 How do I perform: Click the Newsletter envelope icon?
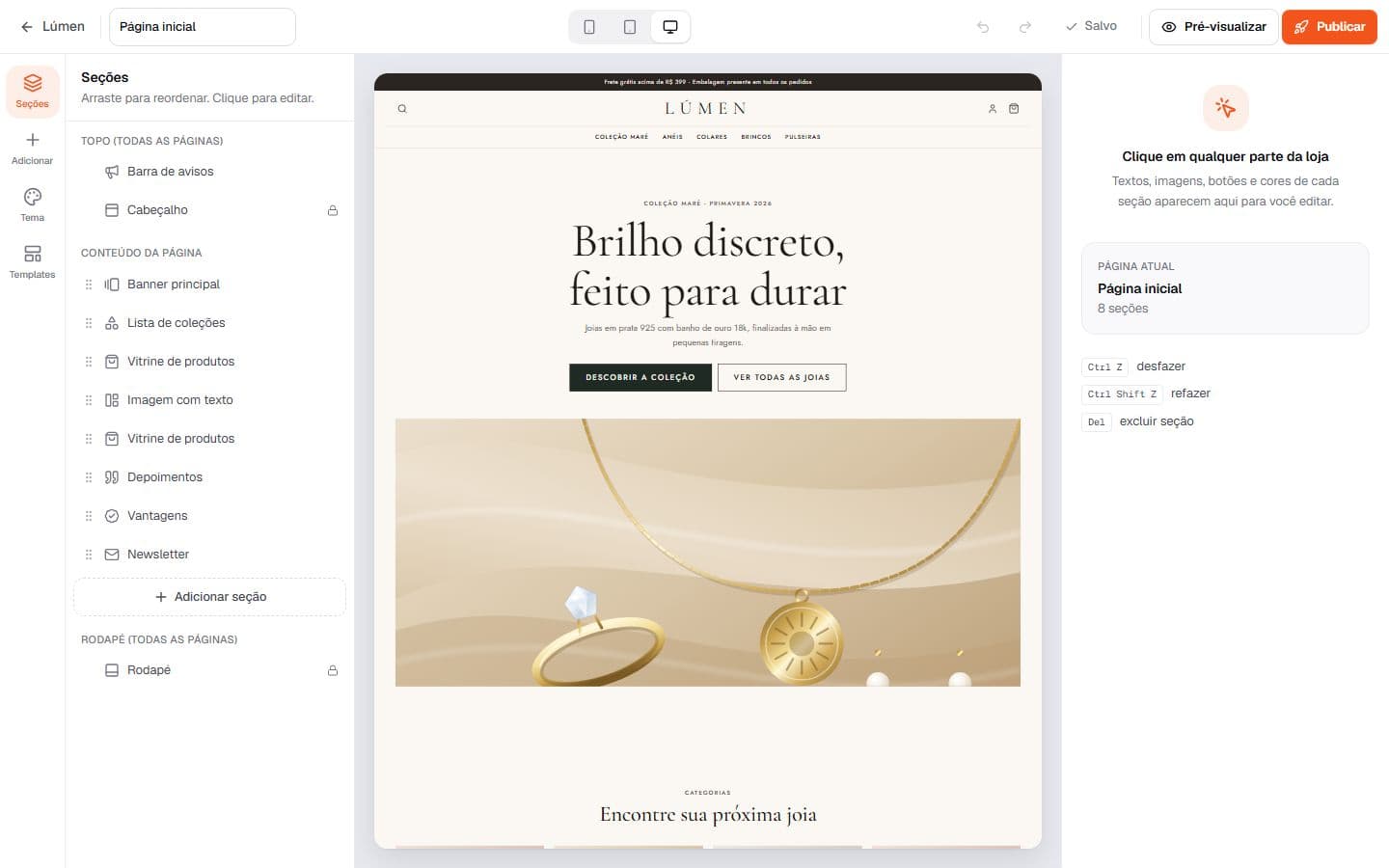coord(112,555)
